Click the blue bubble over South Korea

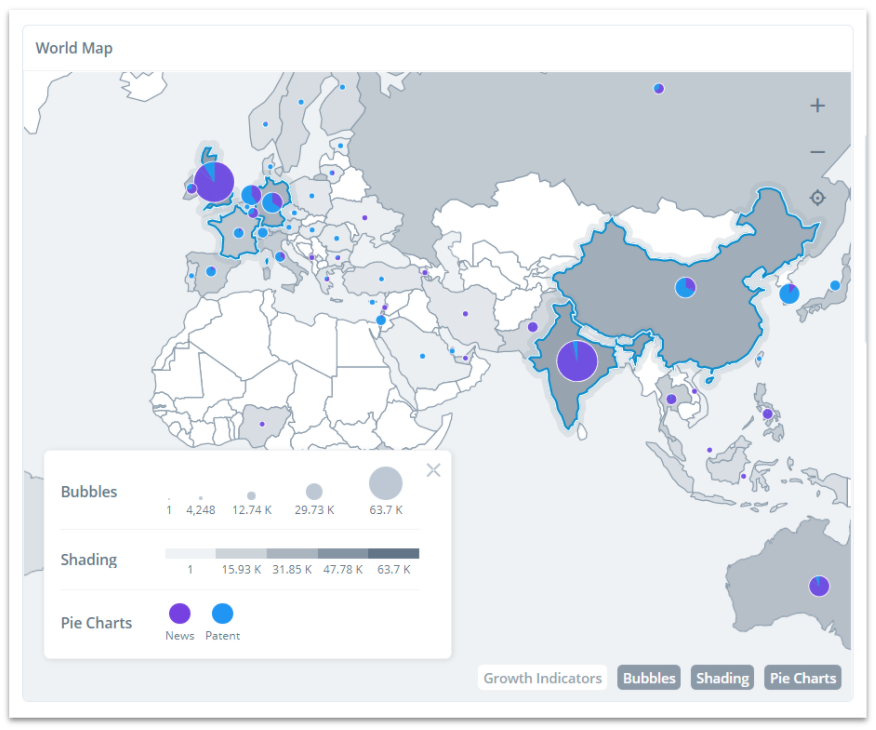[789, 294]
